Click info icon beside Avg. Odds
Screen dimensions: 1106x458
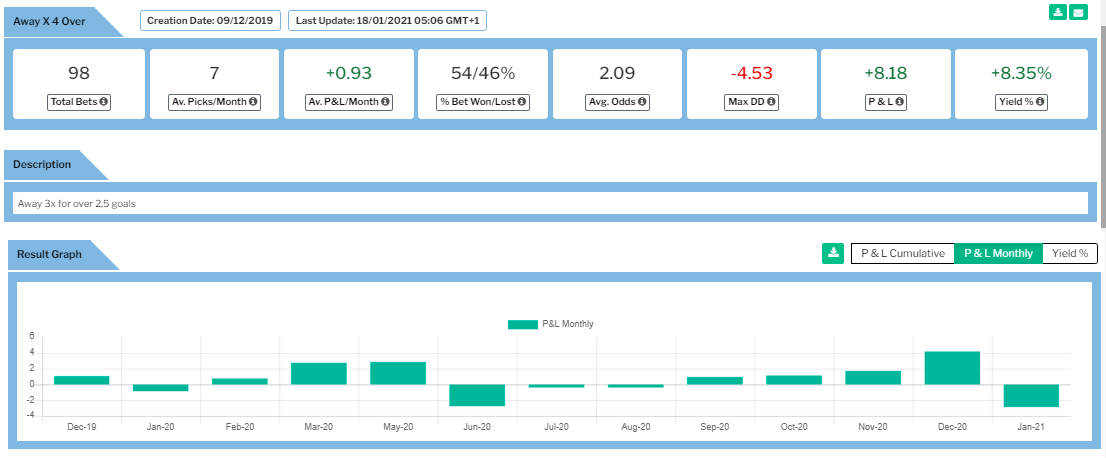point(641,102)
